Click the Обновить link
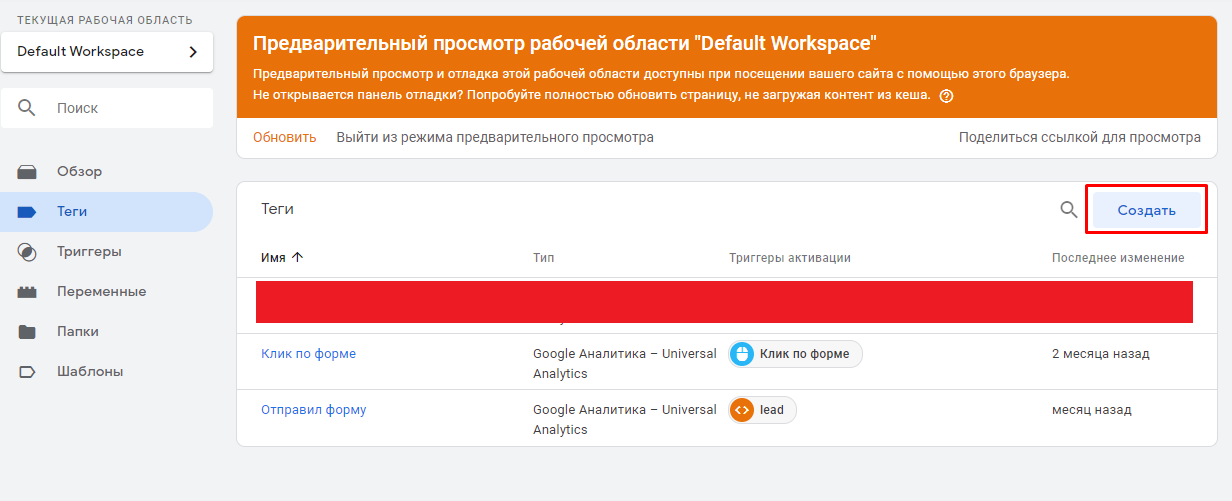The height and width of the screenshot is (501, 1232). tap(284, 138)
